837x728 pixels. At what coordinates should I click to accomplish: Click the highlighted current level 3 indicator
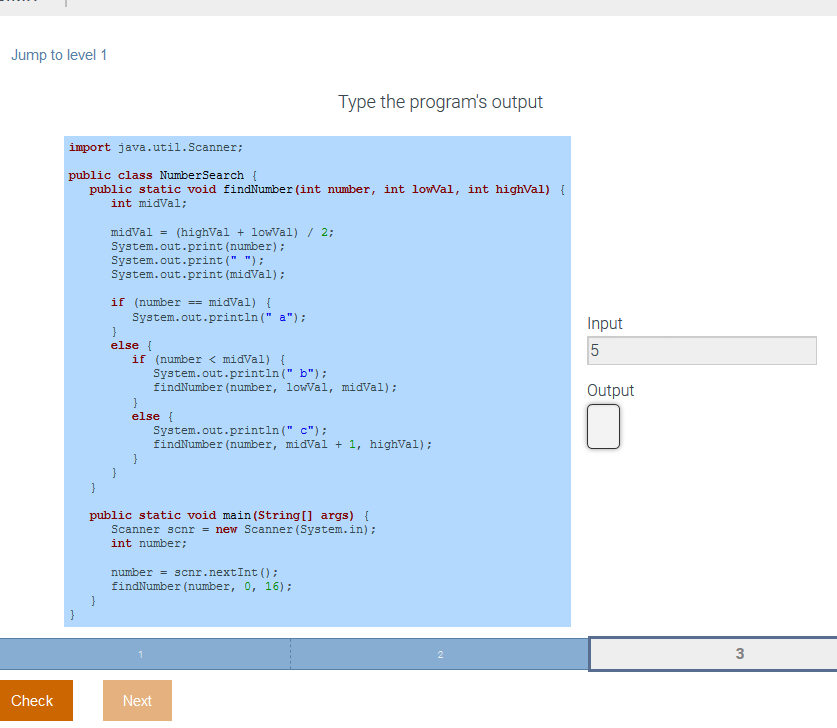click(739, 653)
